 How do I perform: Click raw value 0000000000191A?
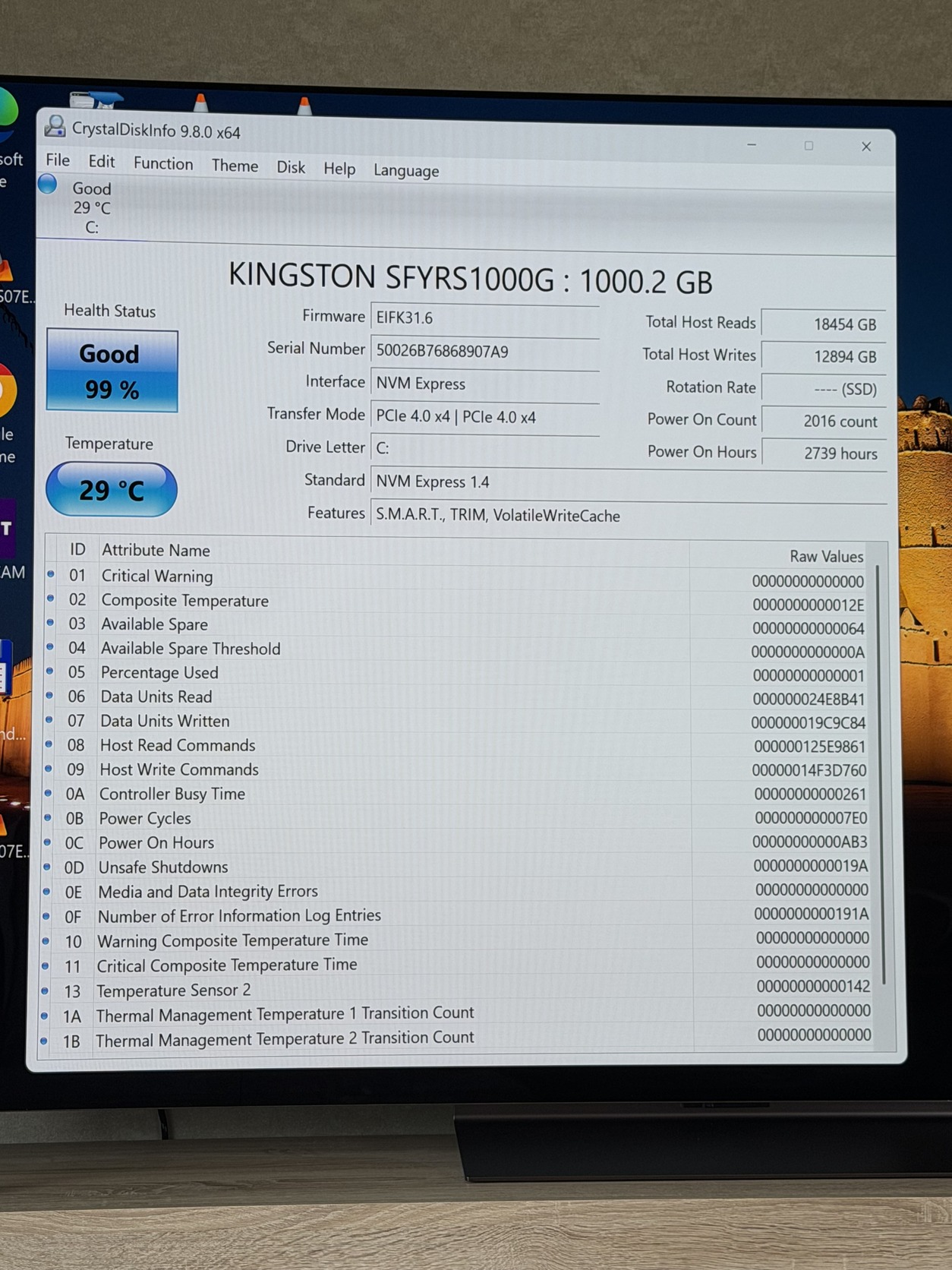click(811, 914)
